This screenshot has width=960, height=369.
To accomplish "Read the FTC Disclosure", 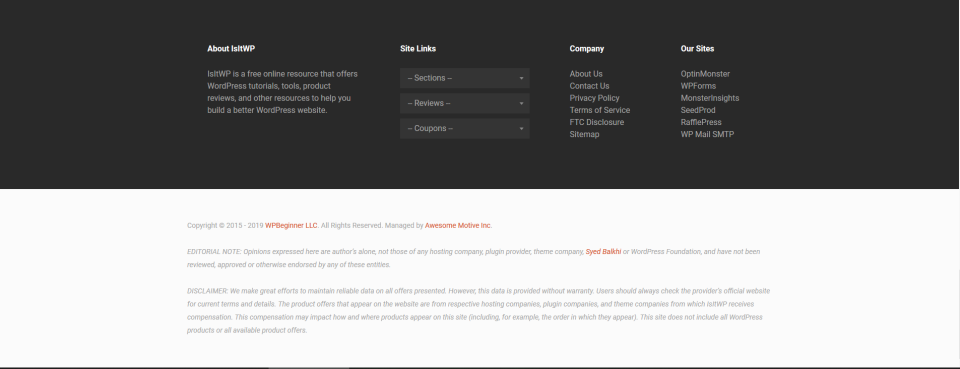I will [x=597, y=122].
